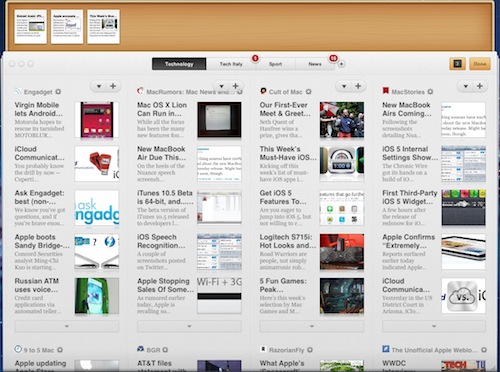The width and height of the screenshot is (500, 372).
Task: Click the iCloud vs. thumbnail under MacStories
Action: point(464,296)
